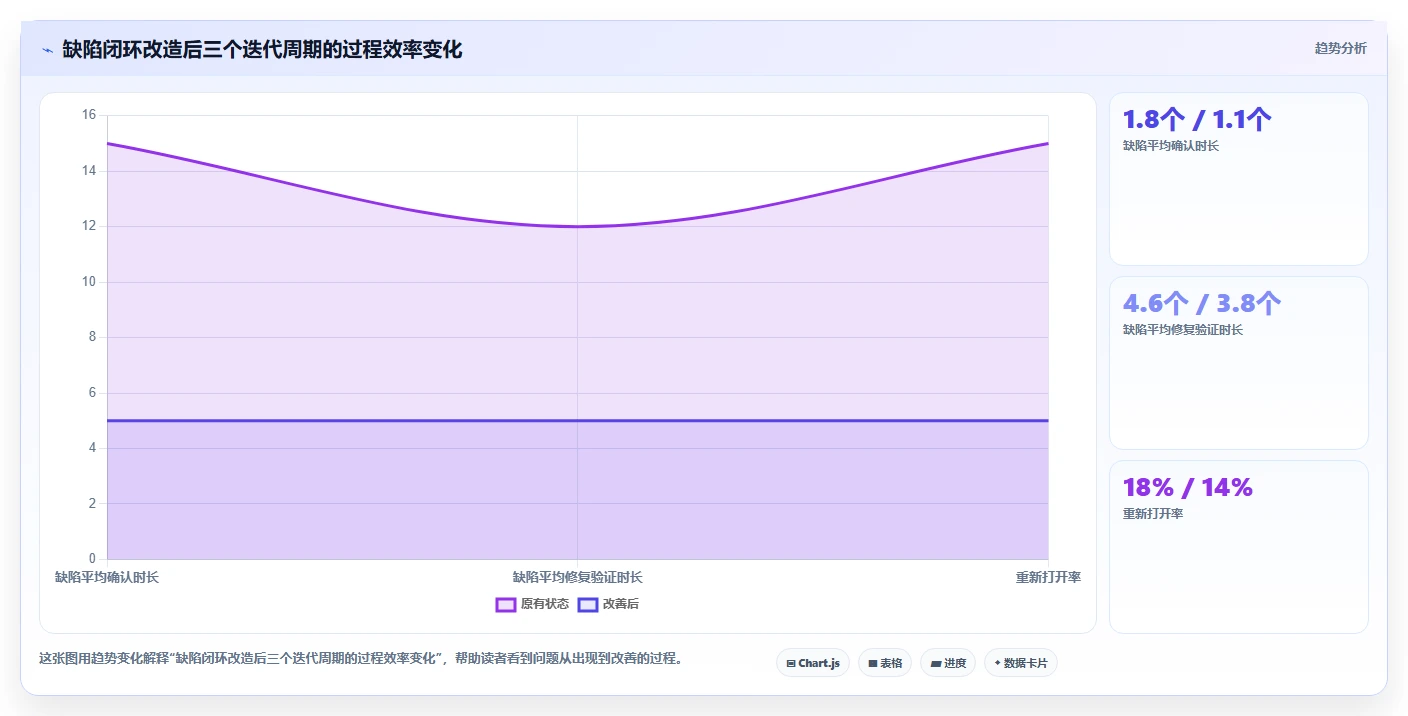This screenshot has width=1408, height=716.
Task: Open the 4.6个 / 3.8个 metric card
Action: coord(1239,363)
